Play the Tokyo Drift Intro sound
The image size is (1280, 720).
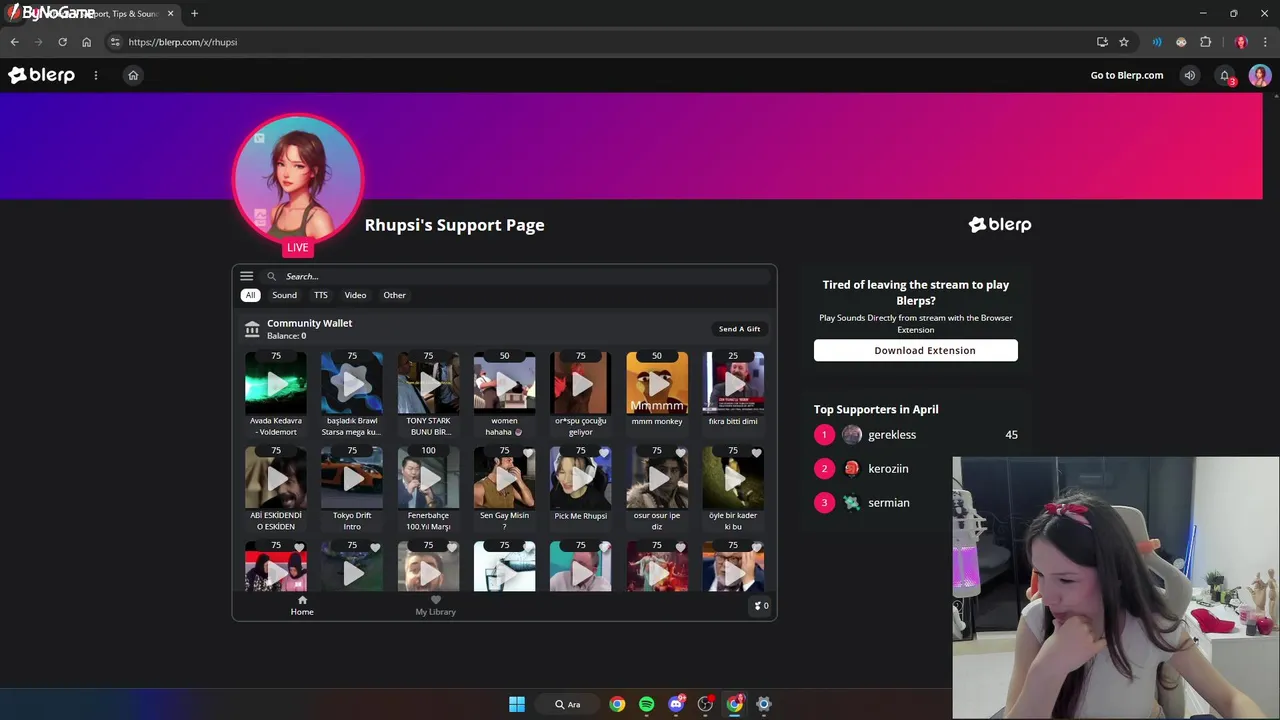tap(352, 478)
